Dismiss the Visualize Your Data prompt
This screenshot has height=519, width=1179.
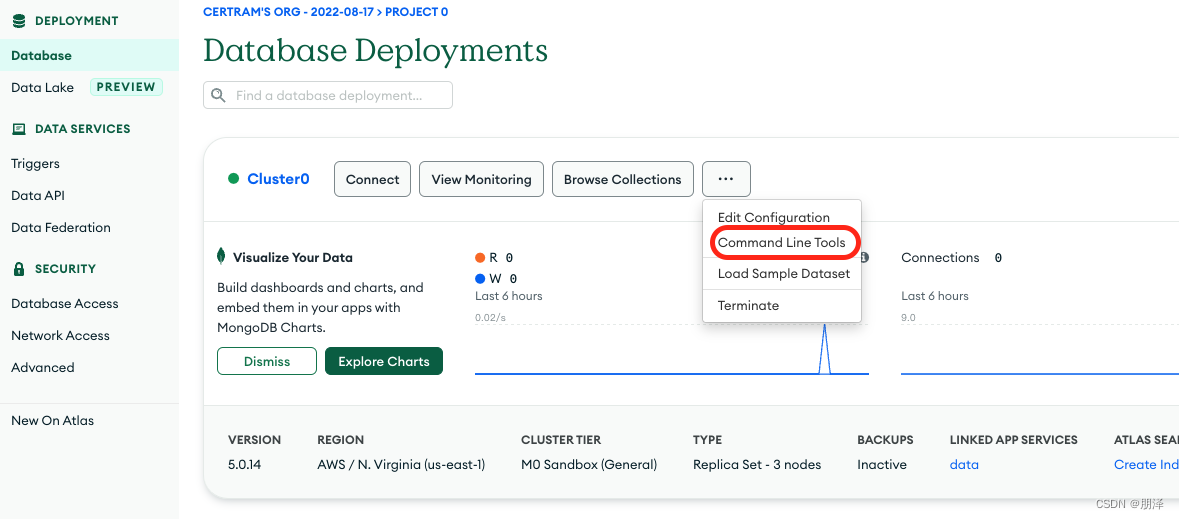[x=267, y=361]
